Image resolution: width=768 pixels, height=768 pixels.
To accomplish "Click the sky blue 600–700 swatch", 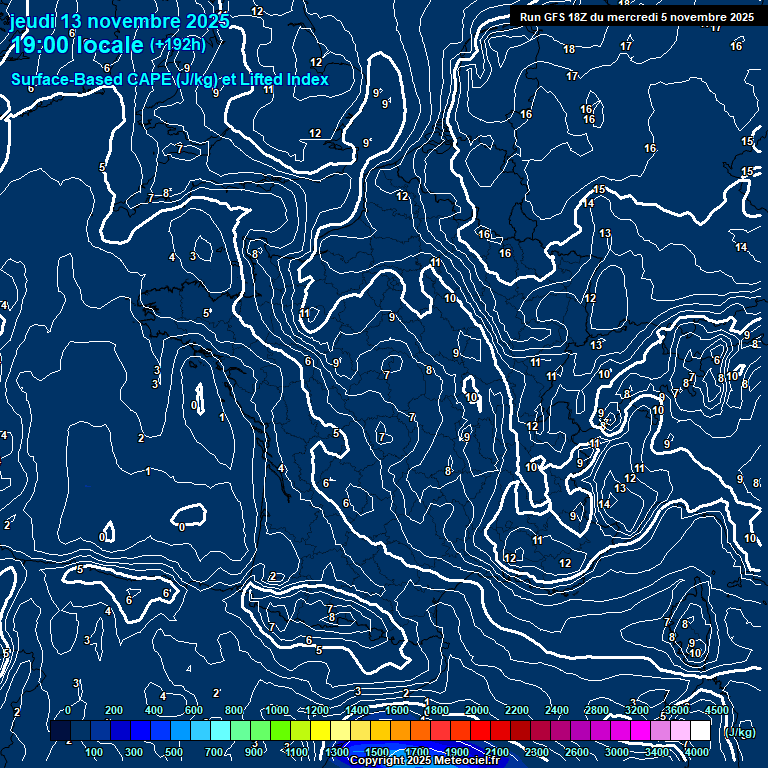I will 200,730.
